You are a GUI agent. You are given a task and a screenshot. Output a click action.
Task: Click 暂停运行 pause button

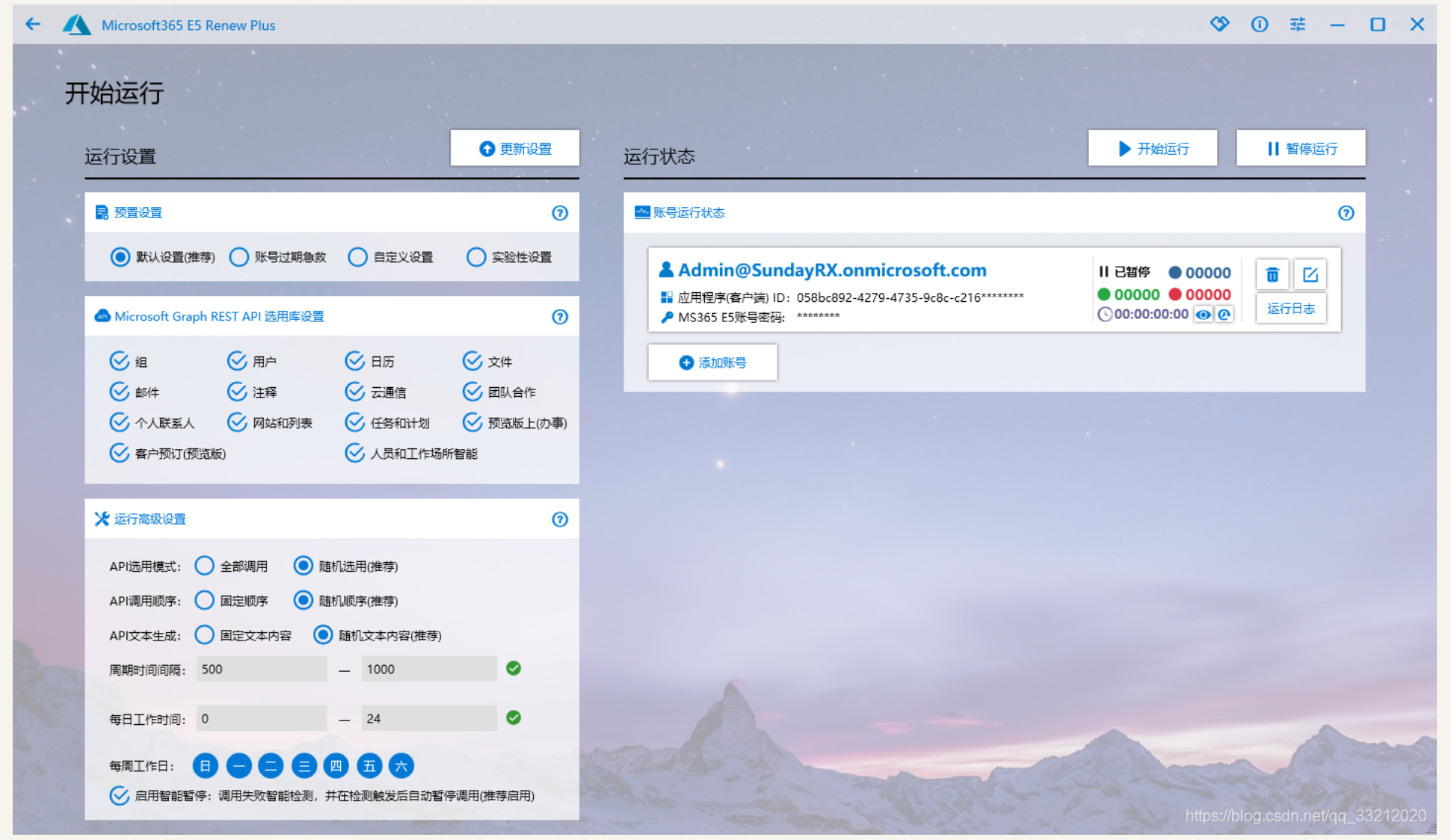click(x=1301, y=148)
